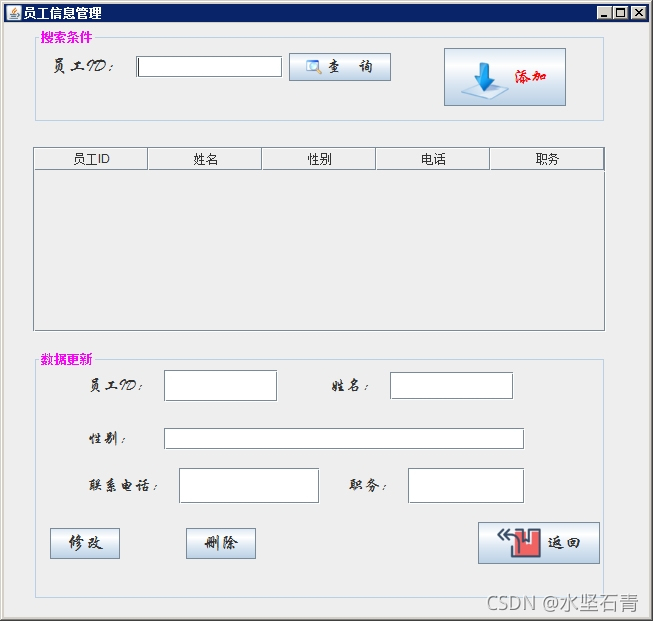The width and height of the screenshot is (653, 621).
Task: Click the 添加 add button
Action: pyautogui.click(x=505, y=77)
